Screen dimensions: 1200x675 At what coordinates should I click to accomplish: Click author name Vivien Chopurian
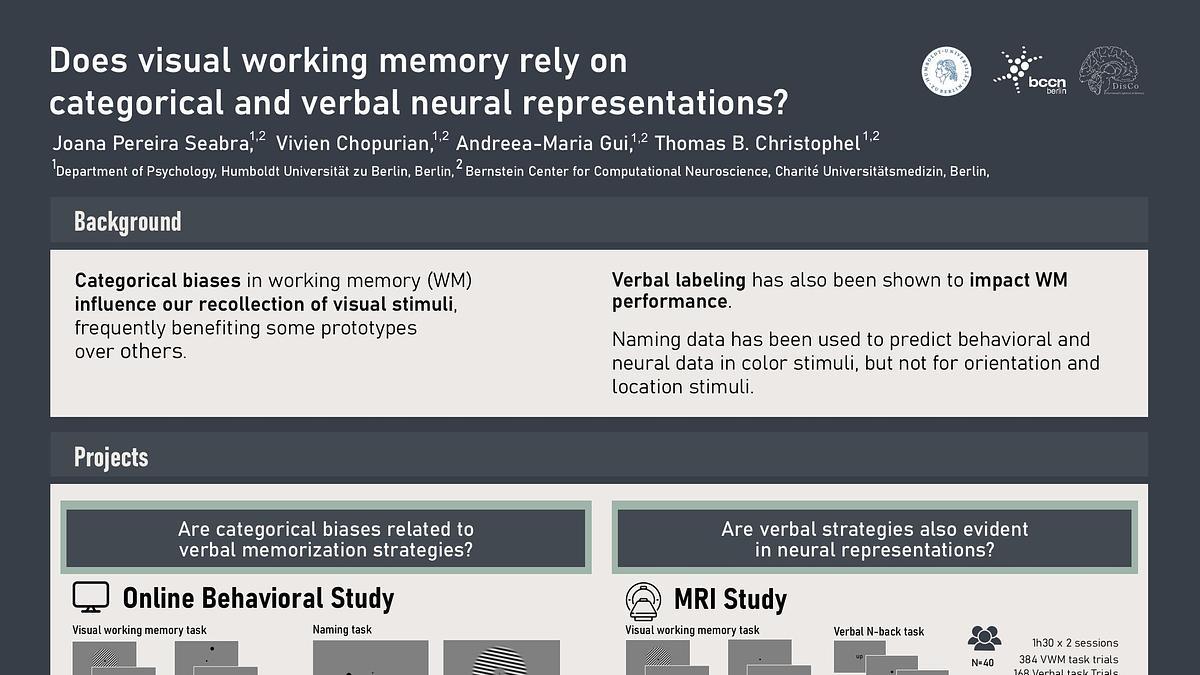coord(355,143)
